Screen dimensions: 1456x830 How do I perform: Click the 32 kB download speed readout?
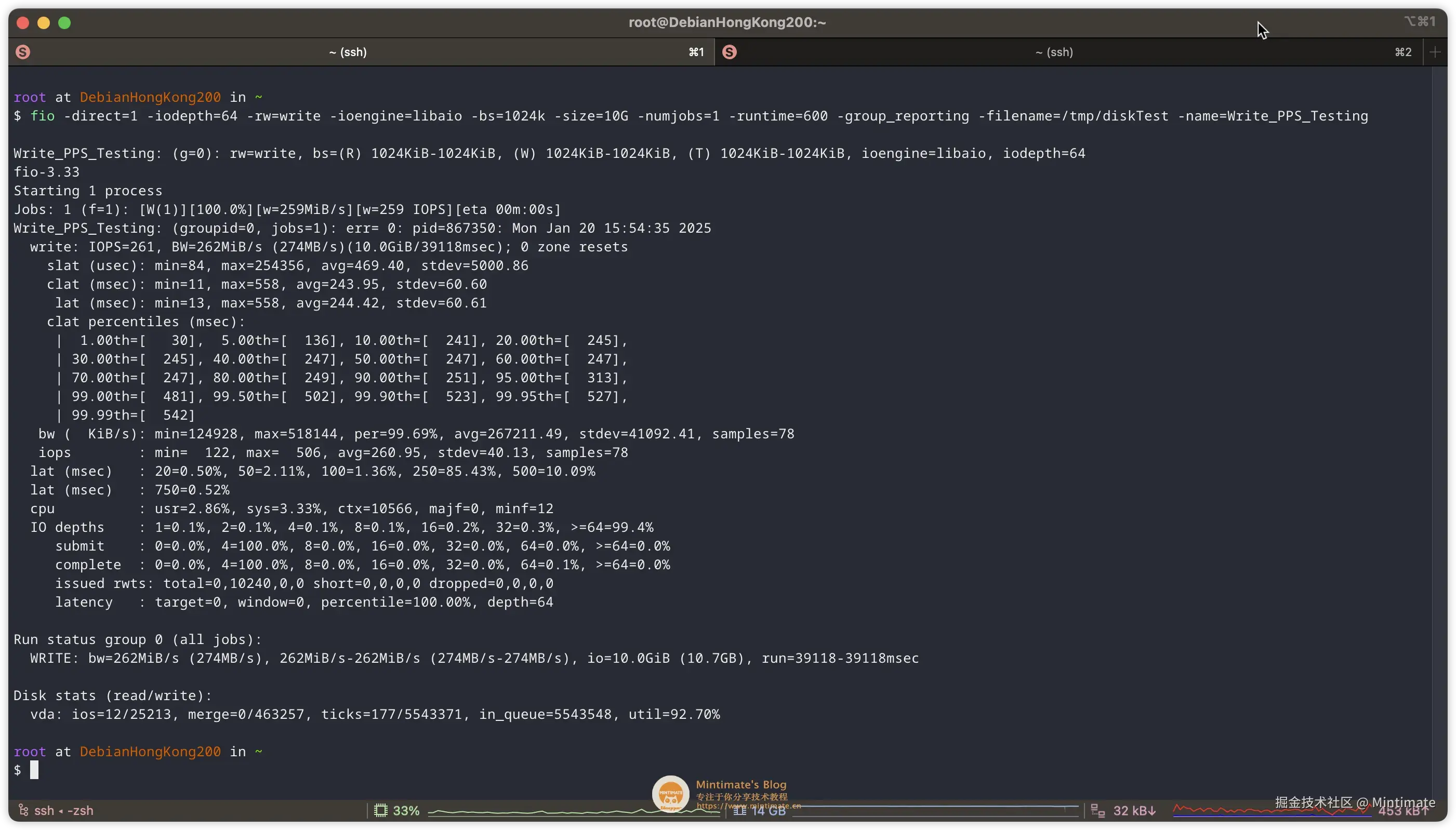(1134, 810)
